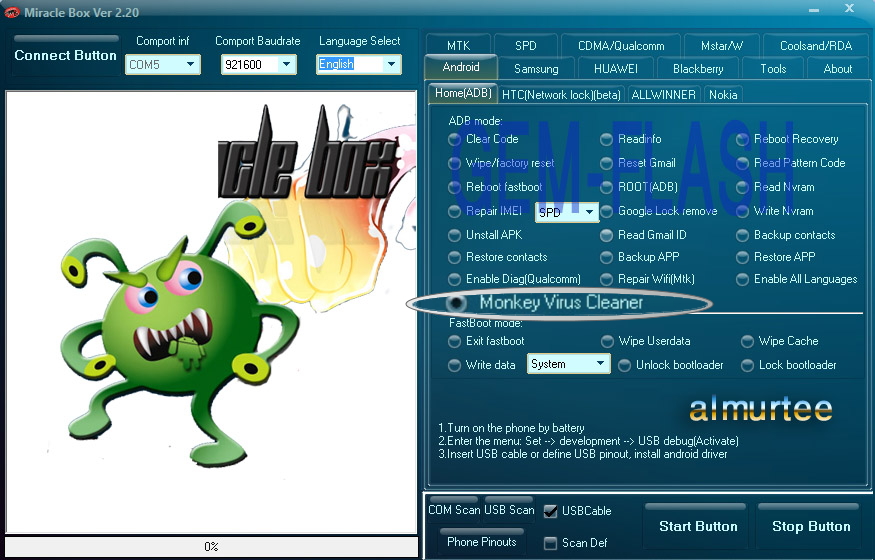Screen dimensions: 875x560
Task: Open the SPD dropdown beside Repair IMEI
Action: tap(566, 212)
